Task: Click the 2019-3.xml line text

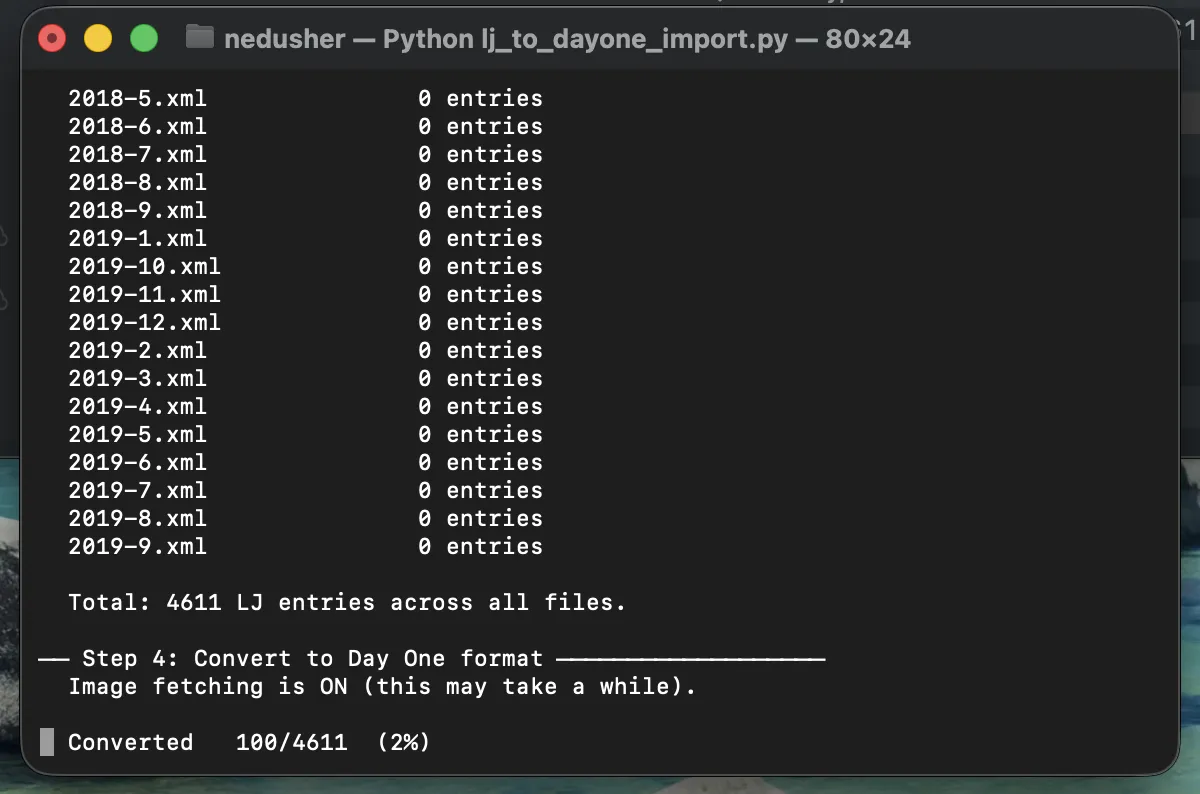Action: tap(137, 378)
